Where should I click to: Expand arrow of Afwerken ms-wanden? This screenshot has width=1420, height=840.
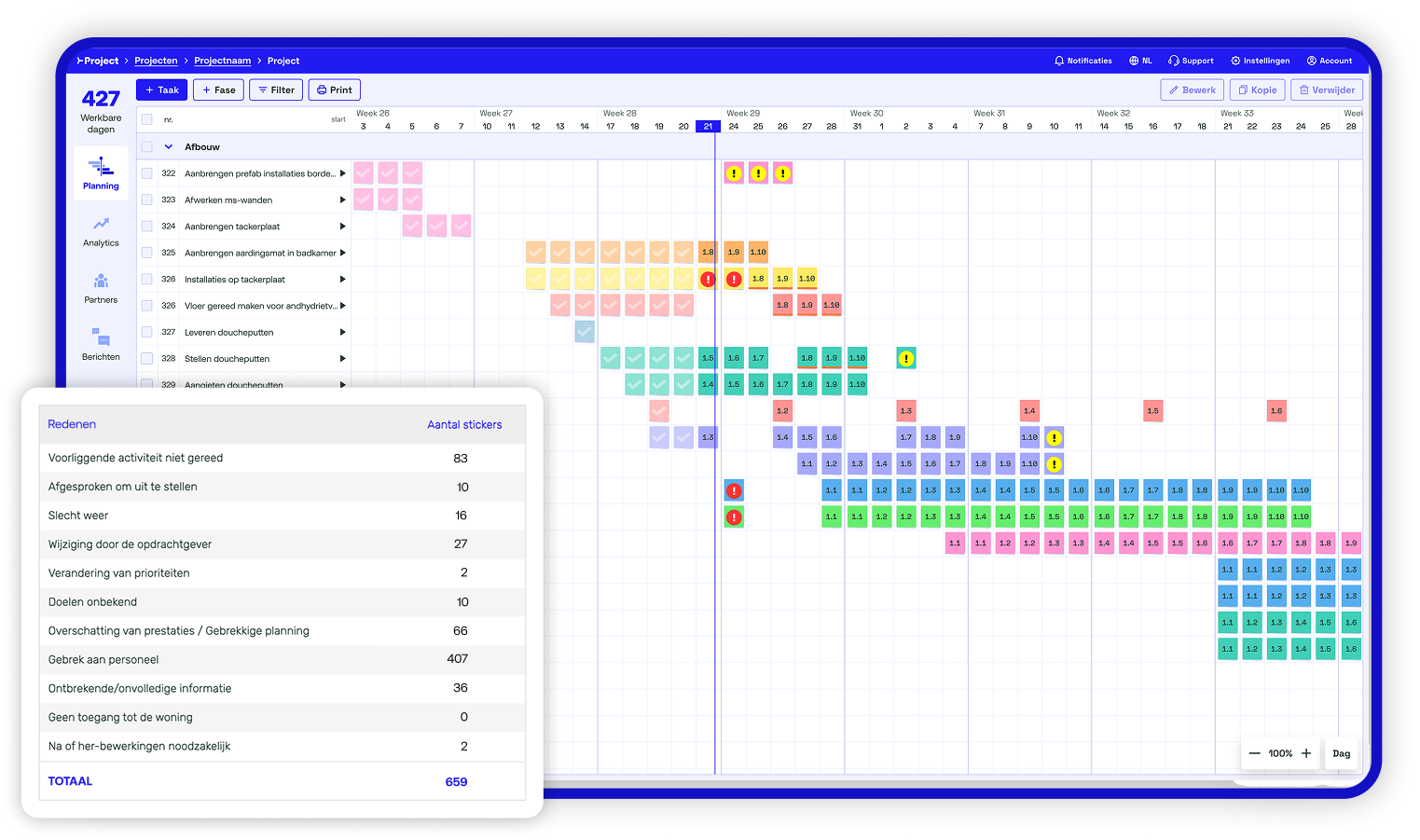click(343, 200)
